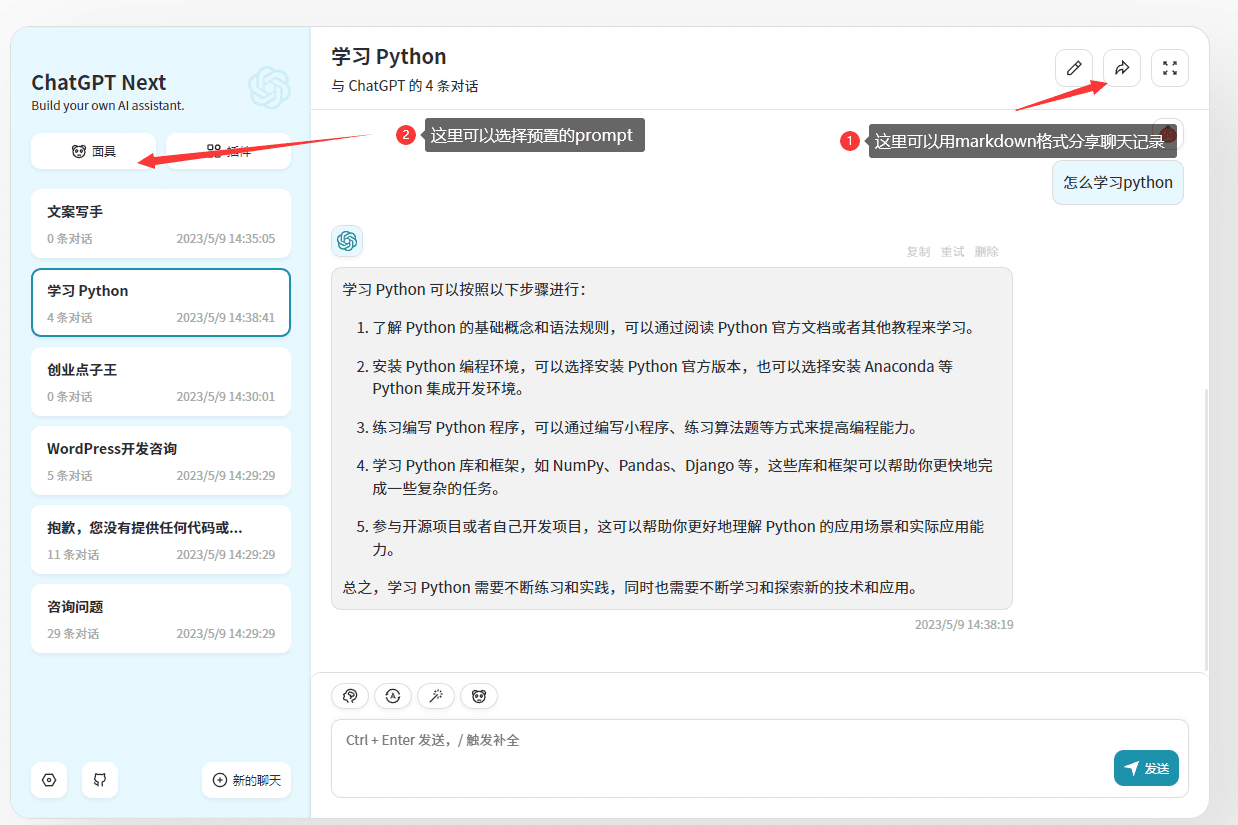Click the pencil edit chat title icon

[x=1073, y=68]
